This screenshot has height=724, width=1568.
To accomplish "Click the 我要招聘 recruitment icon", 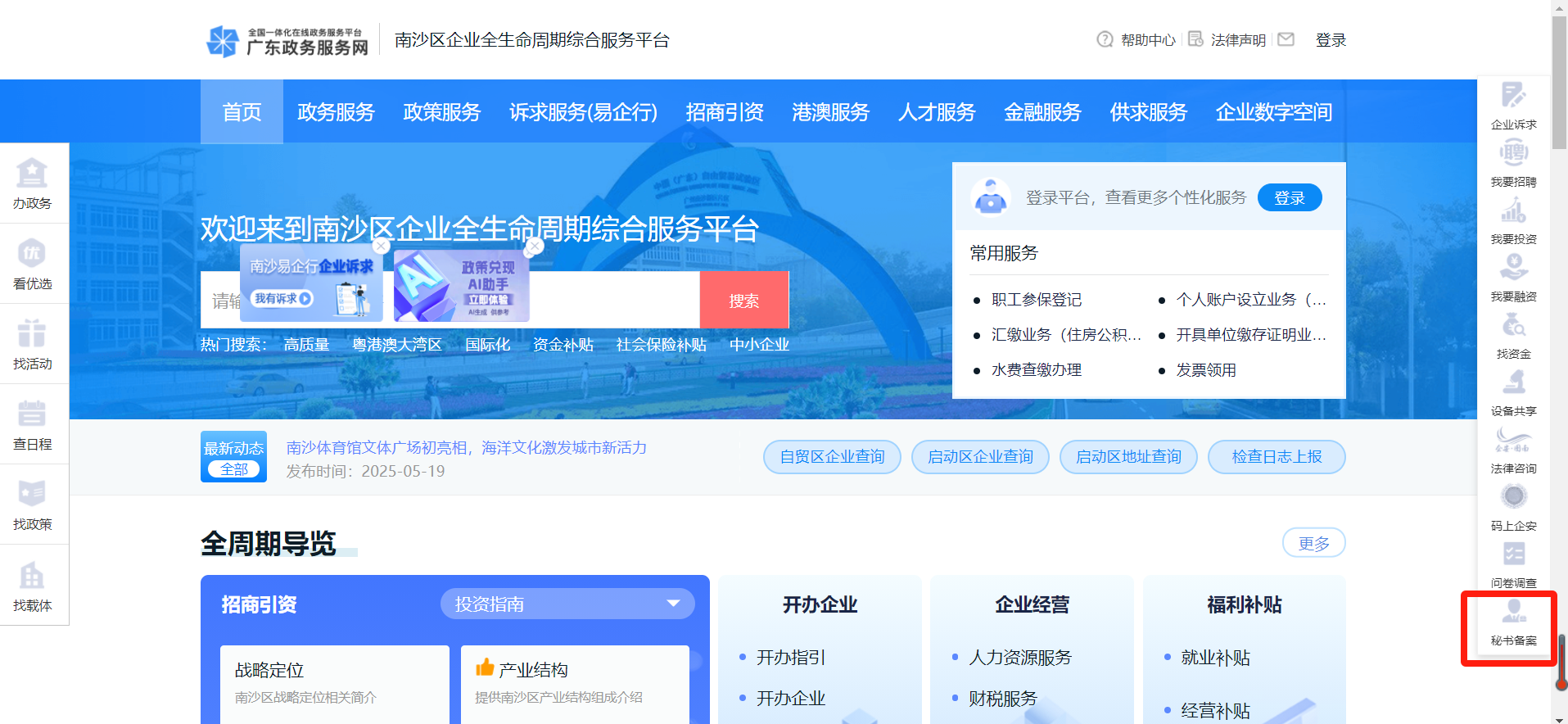I will point(1513,154).
